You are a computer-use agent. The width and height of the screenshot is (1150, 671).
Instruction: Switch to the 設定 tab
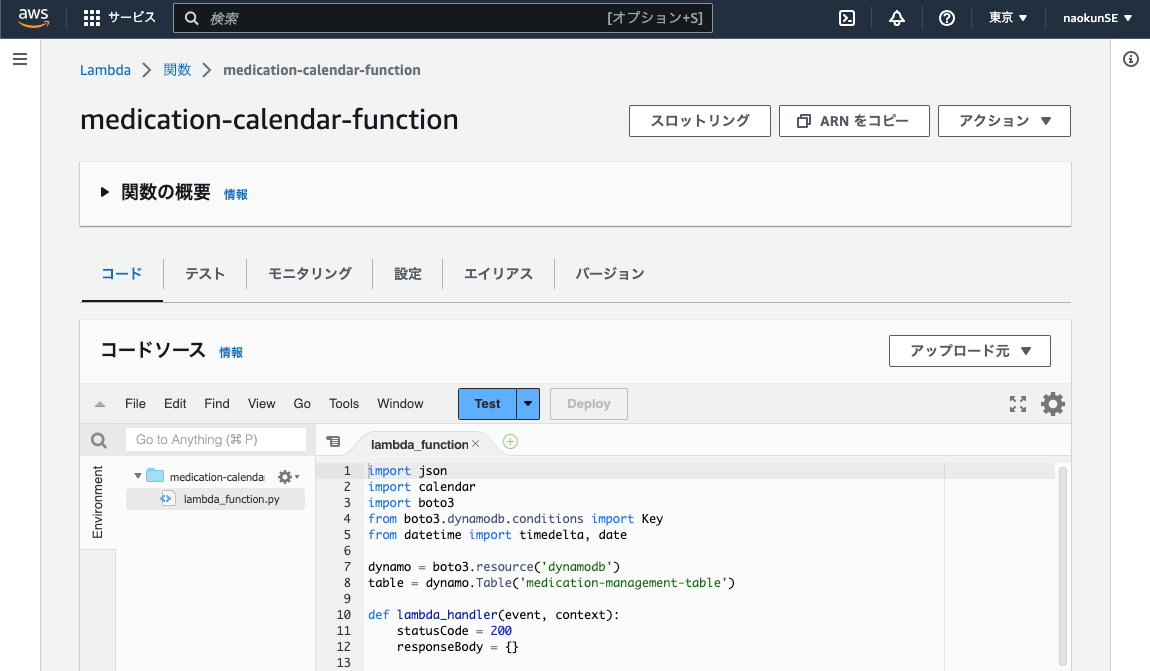click(x=408, y=274)
